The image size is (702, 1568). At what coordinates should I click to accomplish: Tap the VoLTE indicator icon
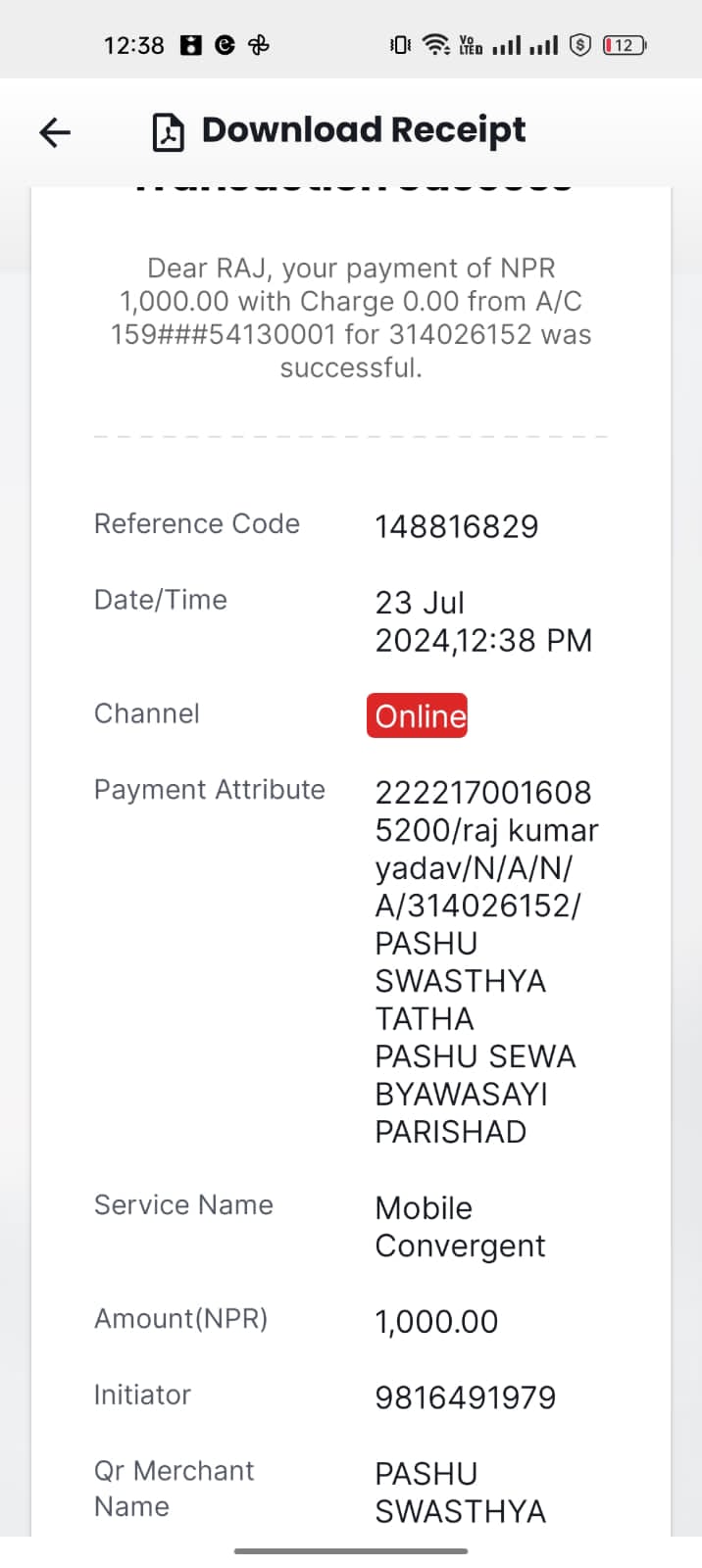click(471, 45)
